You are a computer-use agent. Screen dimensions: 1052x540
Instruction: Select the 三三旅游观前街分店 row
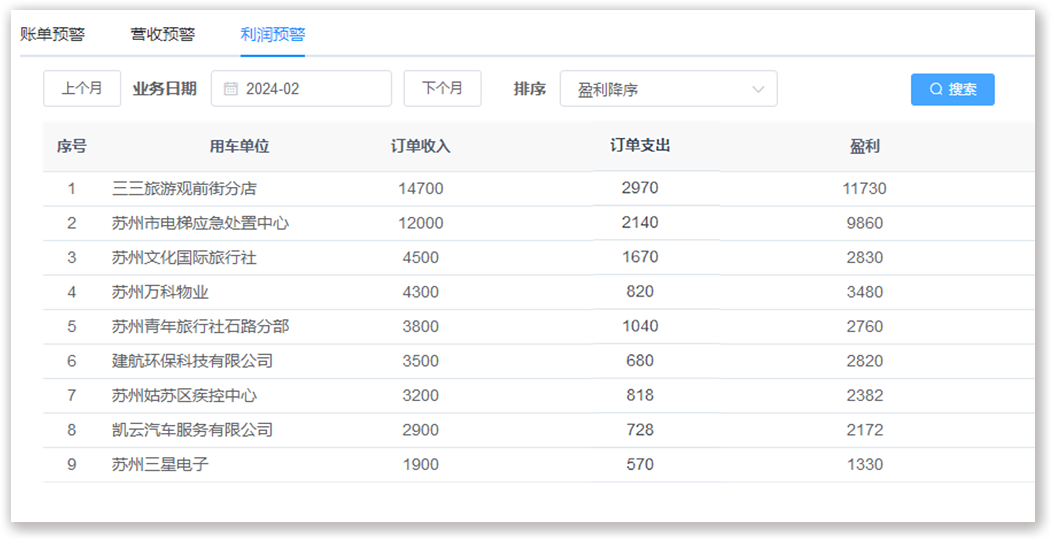click(184, 188)
